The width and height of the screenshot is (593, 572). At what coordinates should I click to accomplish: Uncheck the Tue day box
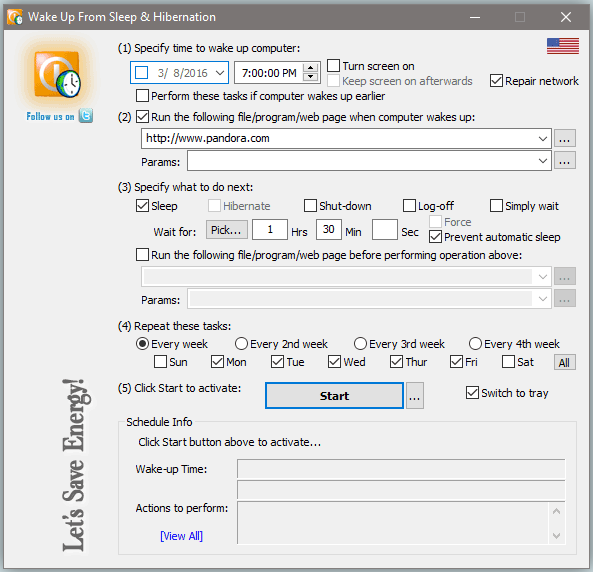coord(277,362)
